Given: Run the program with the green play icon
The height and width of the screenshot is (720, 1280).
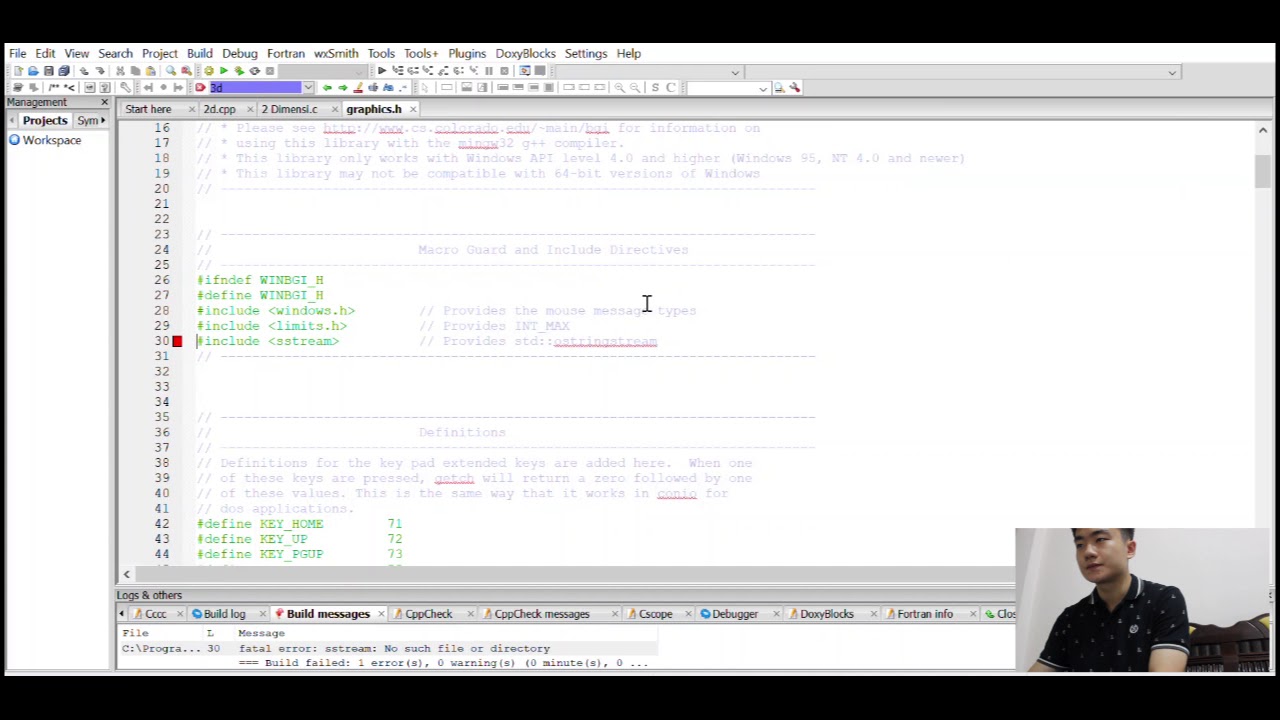Looking at the screenshot, I should pyautogui.click(x=223, y=71).
